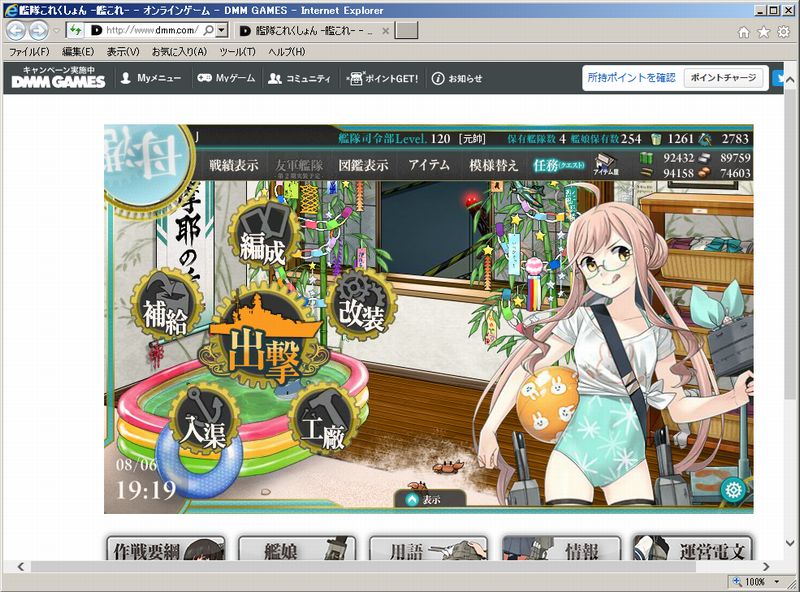Open the Myメニュー navigation item
Screen dimensions: 800x592
pyautogui.click(x=151, y=78)
